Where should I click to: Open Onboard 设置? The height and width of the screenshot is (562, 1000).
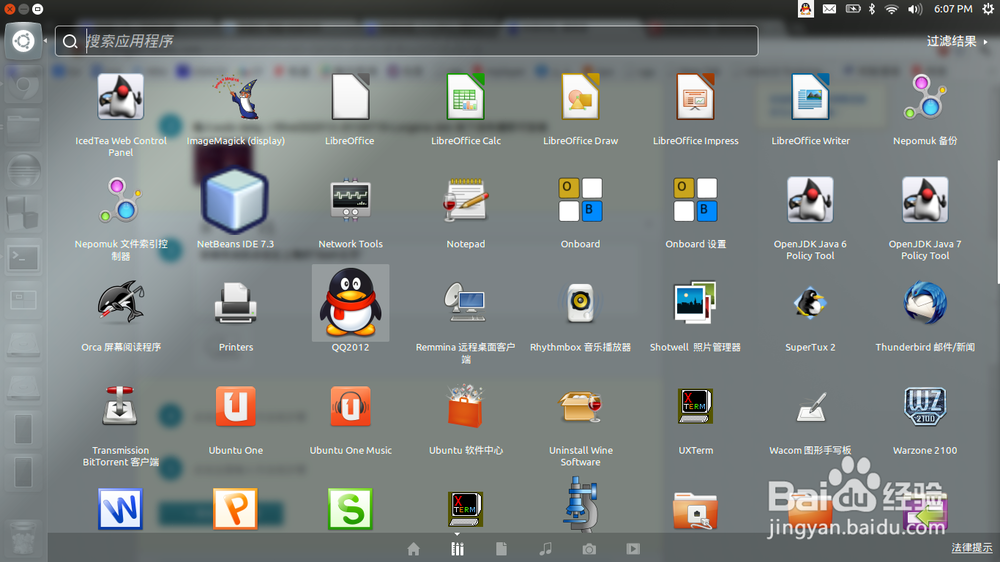(695, 200)
